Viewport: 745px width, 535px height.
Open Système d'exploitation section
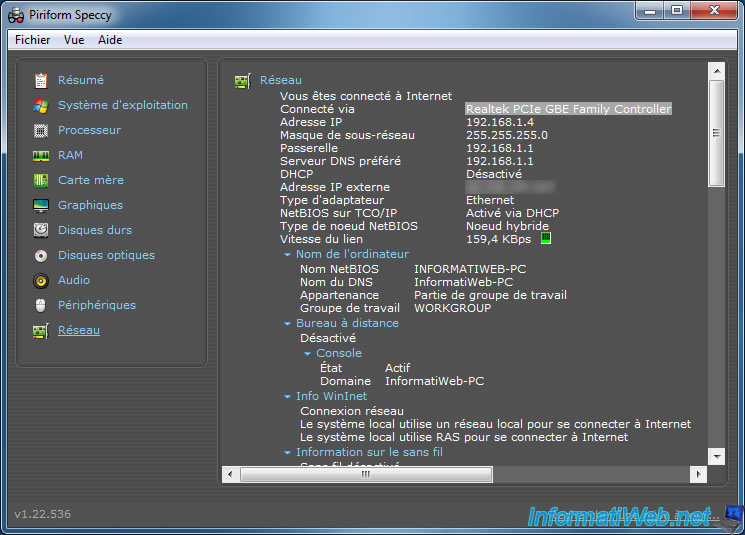click(123, 105)
